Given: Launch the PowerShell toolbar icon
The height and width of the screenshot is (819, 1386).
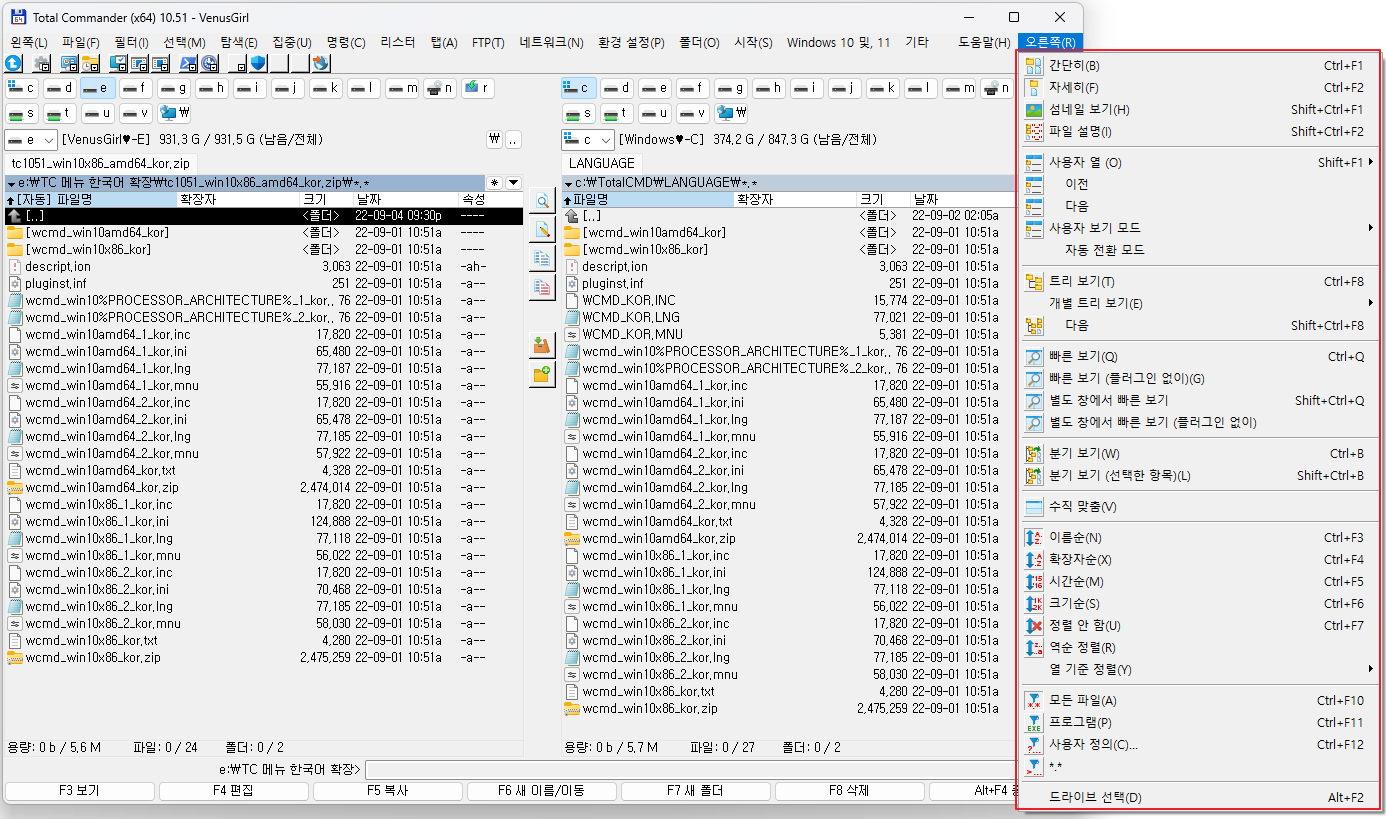Looking at the screenshot, I should pyautogui.click(x=188, y=64).
